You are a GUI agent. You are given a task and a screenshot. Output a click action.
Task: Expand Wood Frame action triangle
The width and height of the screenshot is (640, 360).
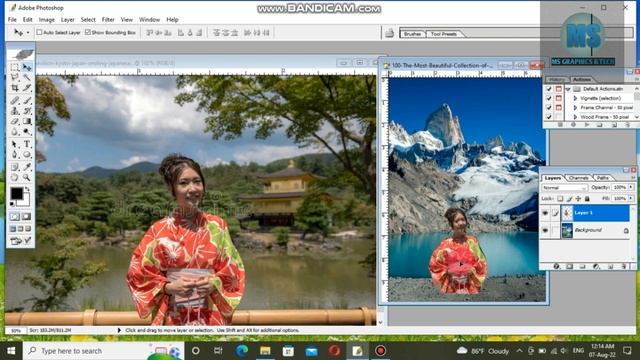(x=575, y=117)
